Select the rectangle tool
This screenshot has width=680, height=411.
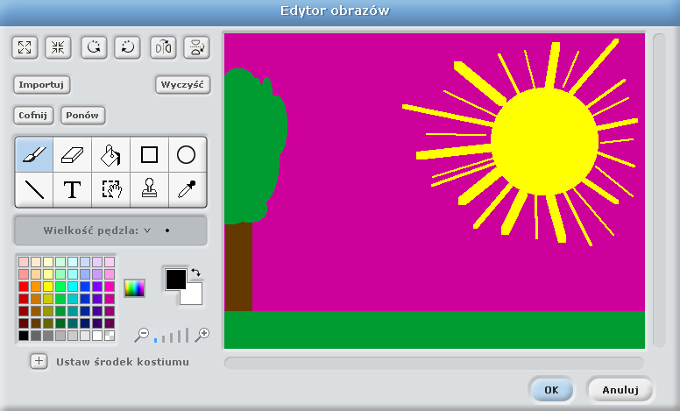(x=149, y=155)
